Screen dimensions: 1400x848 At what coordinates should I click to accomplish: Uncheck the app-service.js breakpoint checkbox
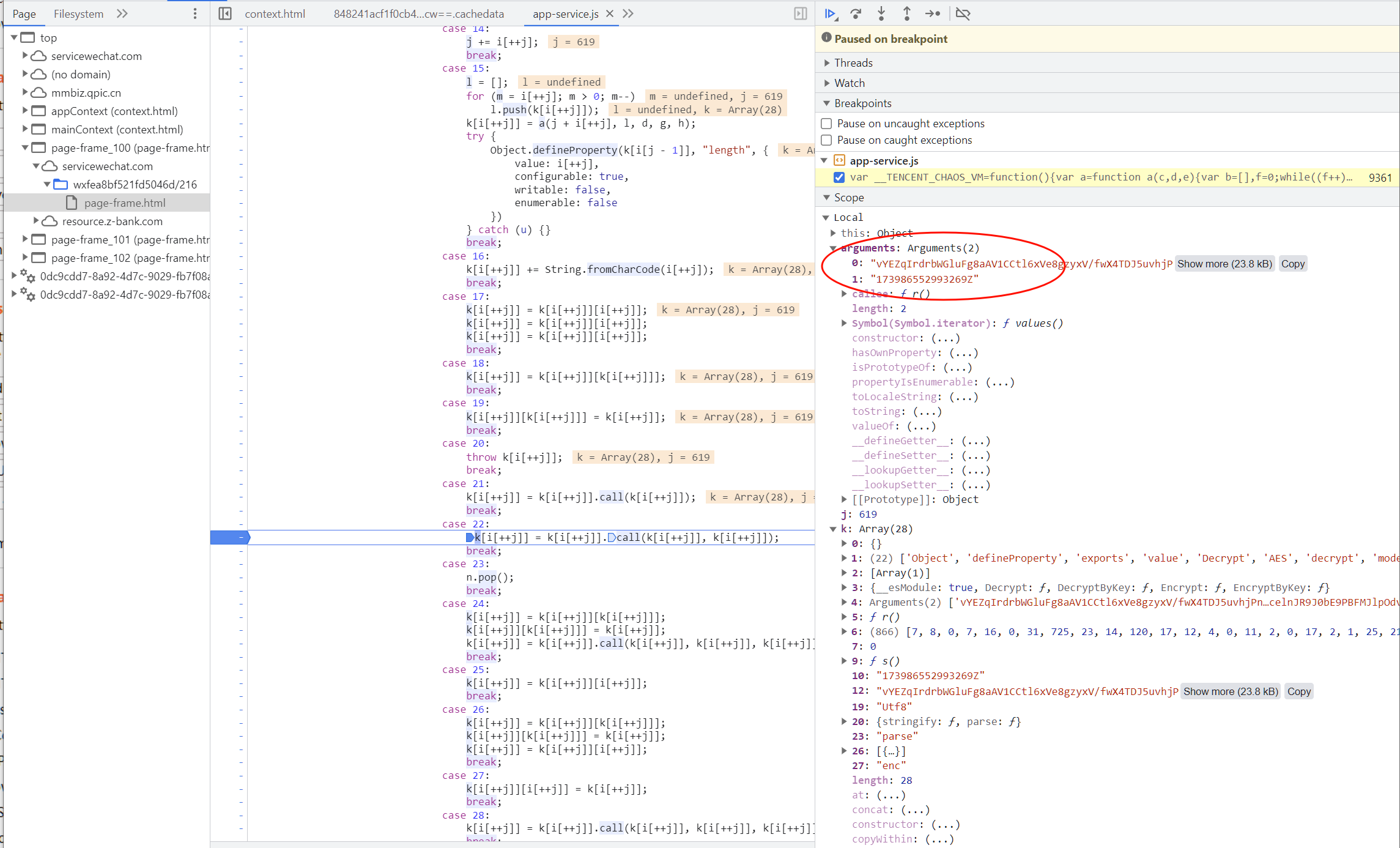[x=839, y=177]
